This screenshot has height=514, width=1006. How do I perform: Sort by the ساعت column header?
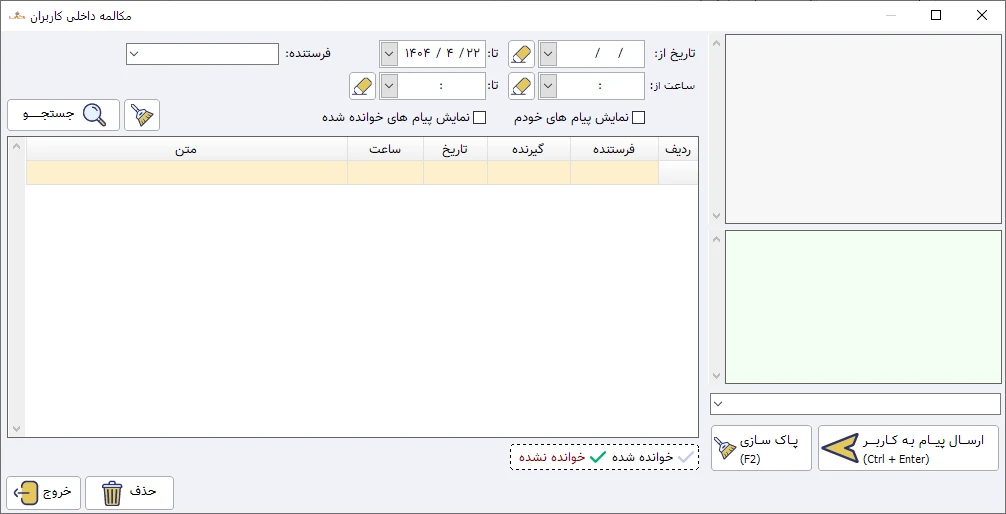(x=386, y=149)
